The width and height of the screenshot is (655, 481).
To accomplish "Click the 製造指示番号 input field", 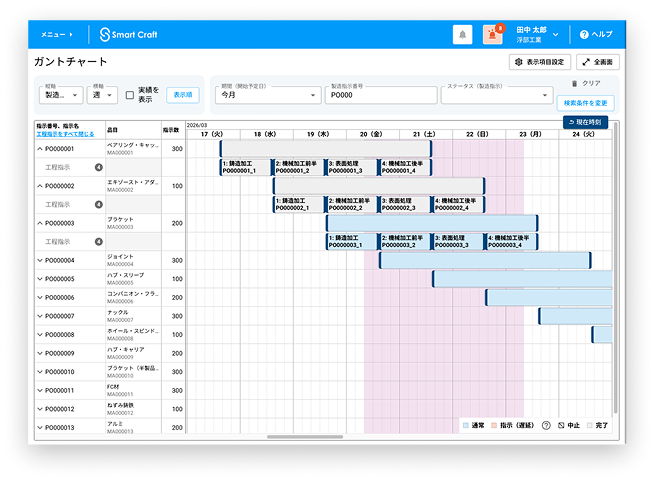I will [382, 95].
